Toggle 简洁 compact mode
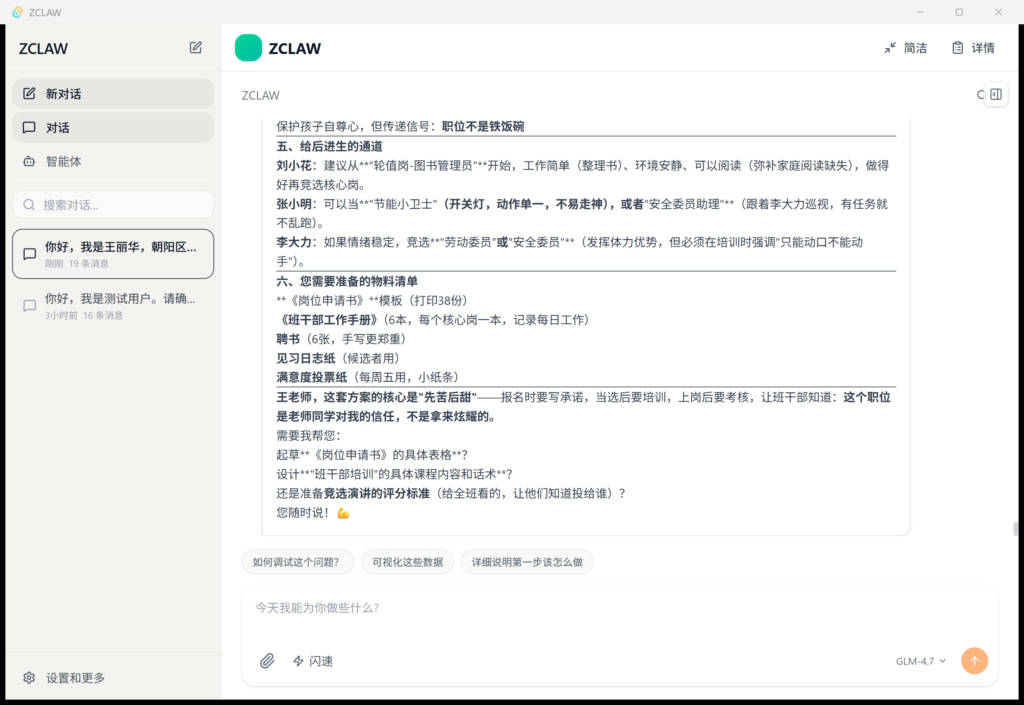The width and height of the screenshot is (1024, 705). pyautogui.click(x=905, y=48)
